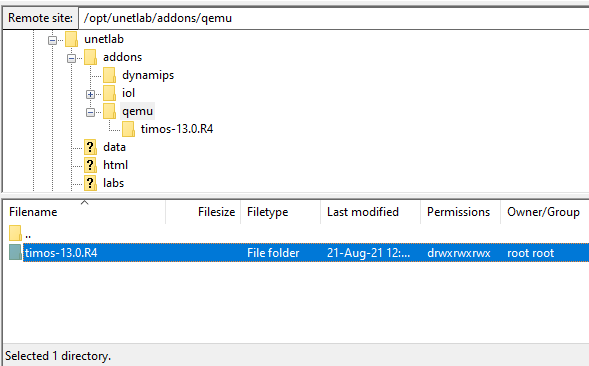Sort by Owner/Group column header
The width and height of the screenshot is (589, 366).
[545, 212]
